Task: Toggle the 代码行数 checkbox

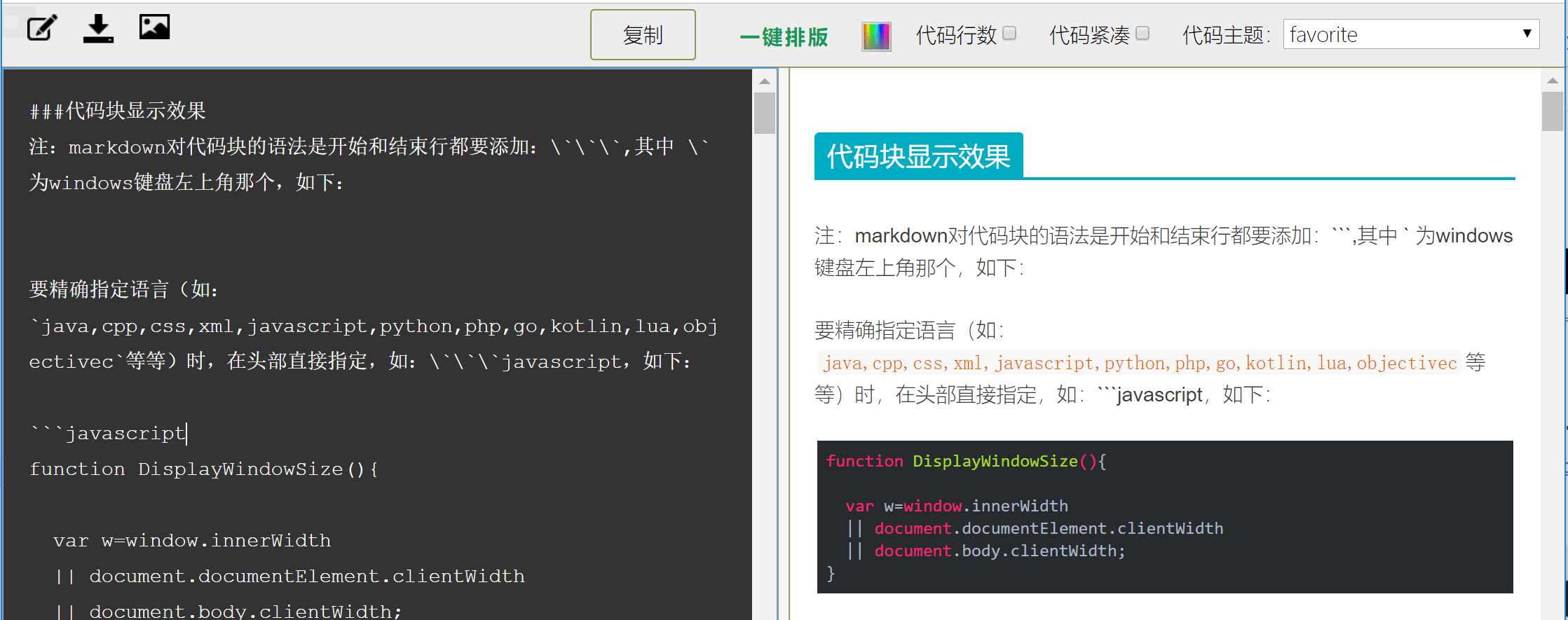Action: pyautogui.click(x=1009, y=33)
